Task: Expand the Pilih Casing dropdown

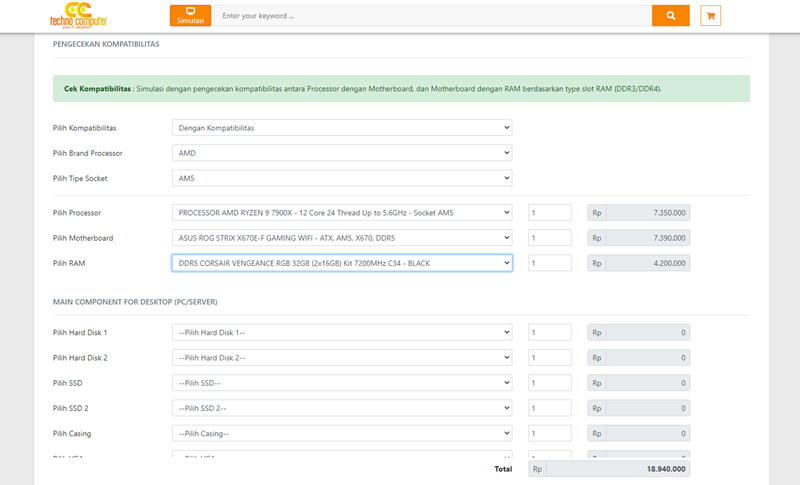Action: pyautogui.click(x=342, y=433)
